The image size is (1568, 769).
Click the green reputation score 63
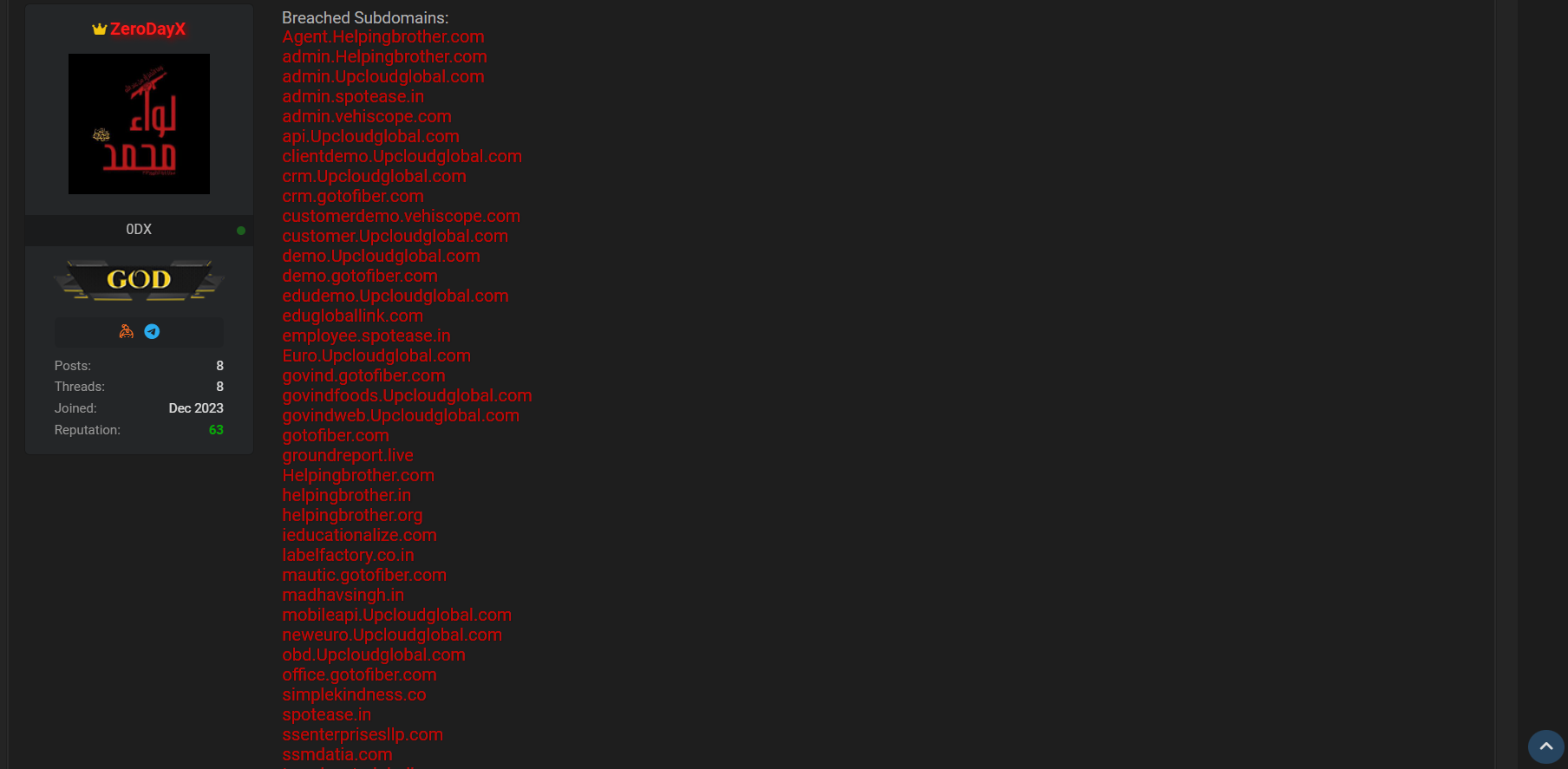(216, 430)
